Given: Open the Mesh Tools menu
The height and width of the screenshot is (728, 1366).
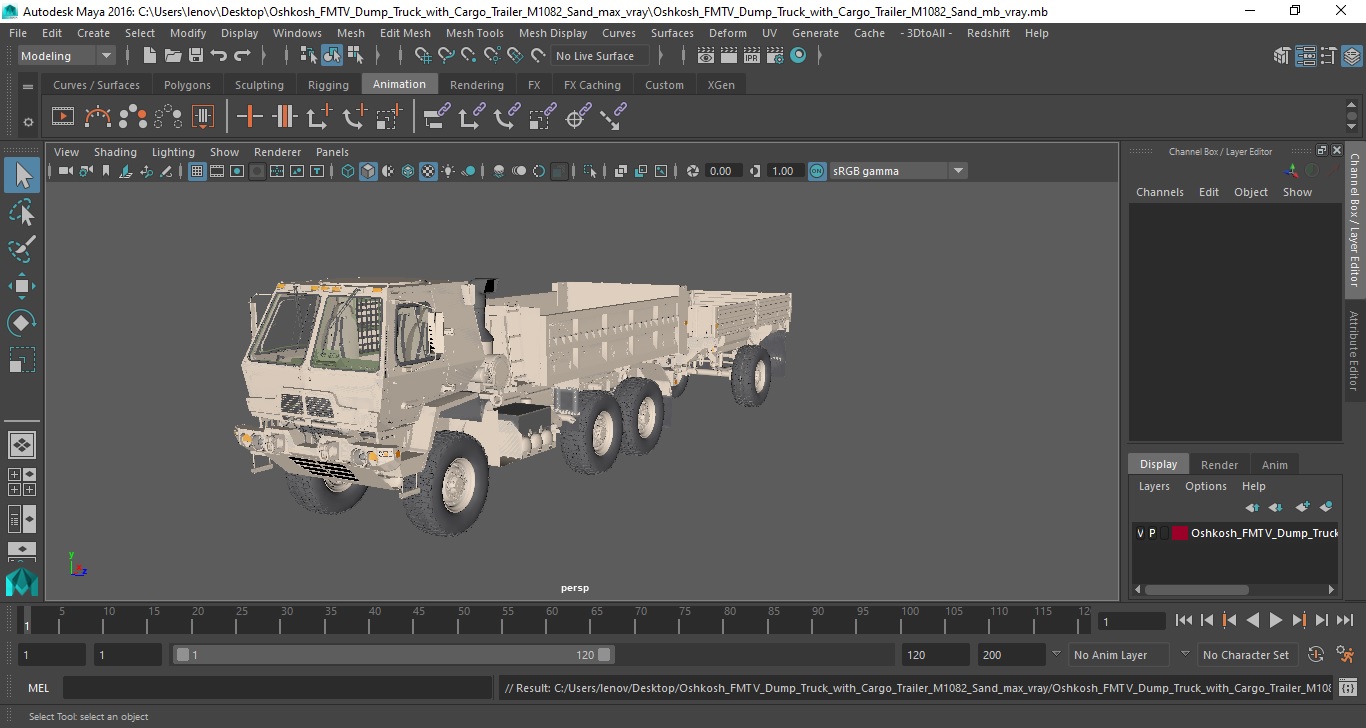Looking at the screenshot, I should tap(474, 33).
